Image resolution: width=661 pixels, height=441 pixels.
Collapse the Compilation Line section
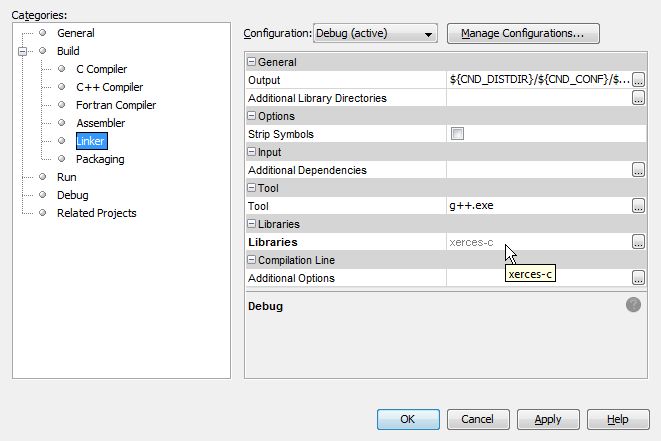(252, 260)
